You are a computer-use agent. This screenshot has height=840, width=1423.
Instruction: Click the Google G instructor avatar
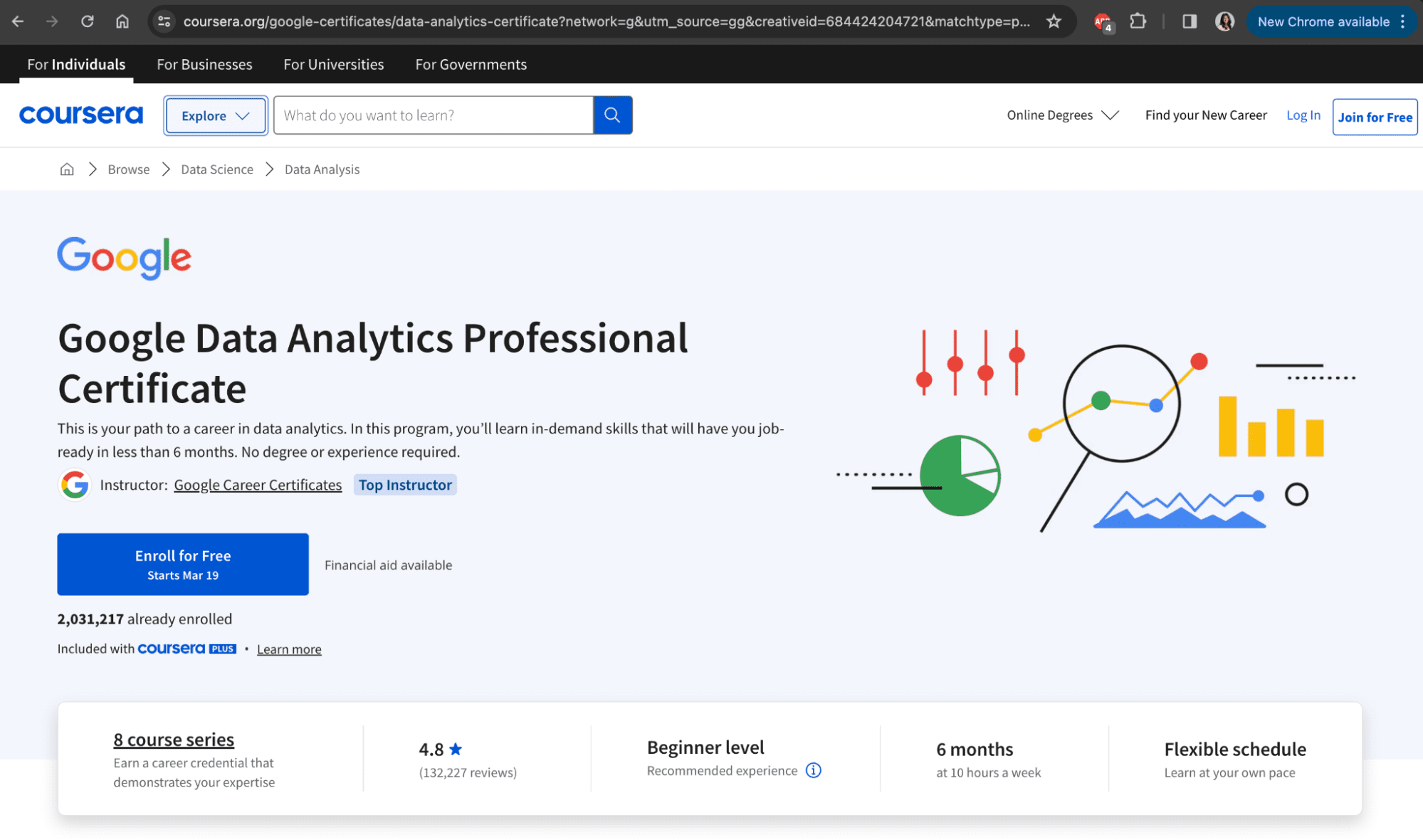74,485
